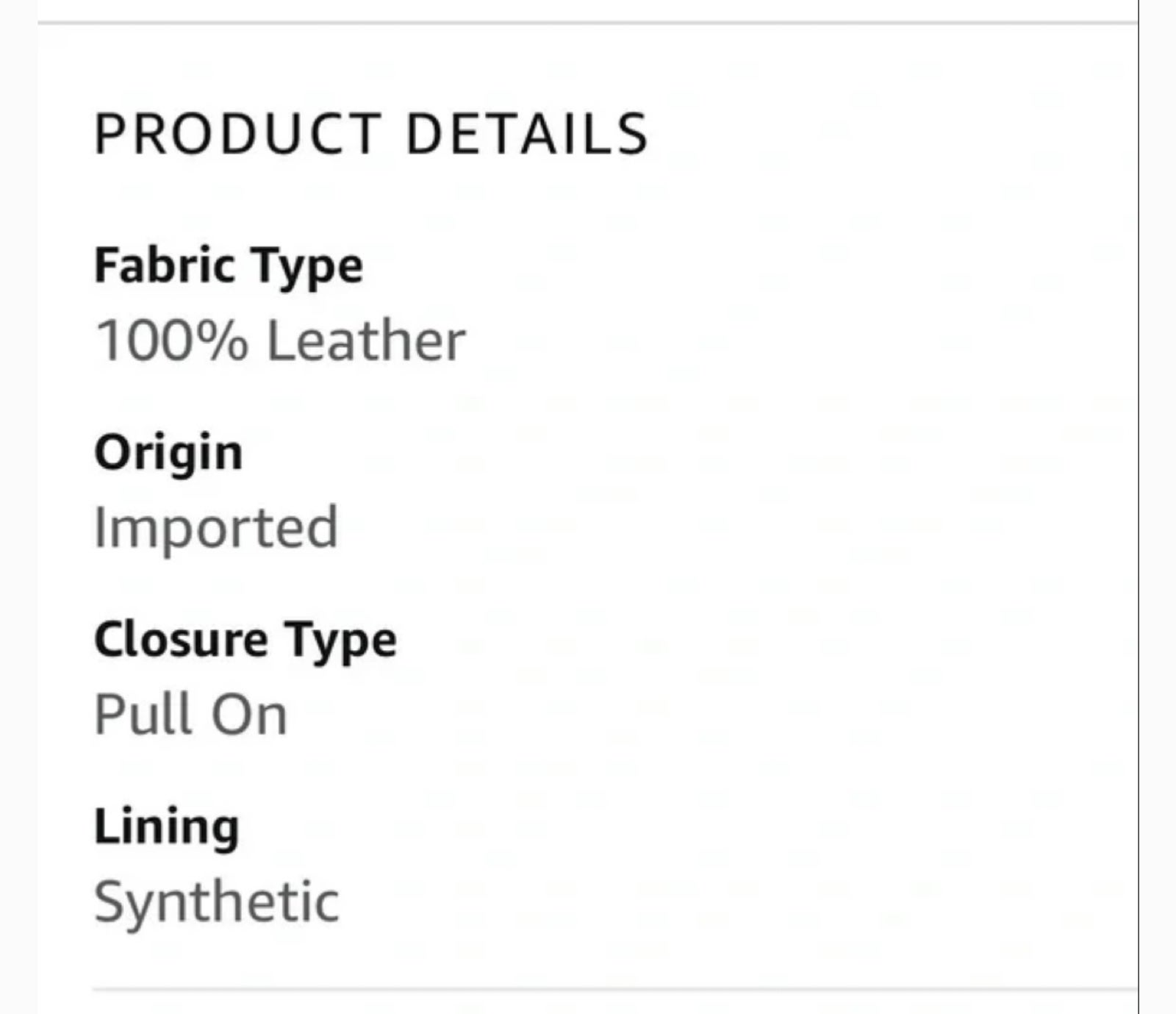
Task: Click the word Closure in bold label
Action: point(181,638)
